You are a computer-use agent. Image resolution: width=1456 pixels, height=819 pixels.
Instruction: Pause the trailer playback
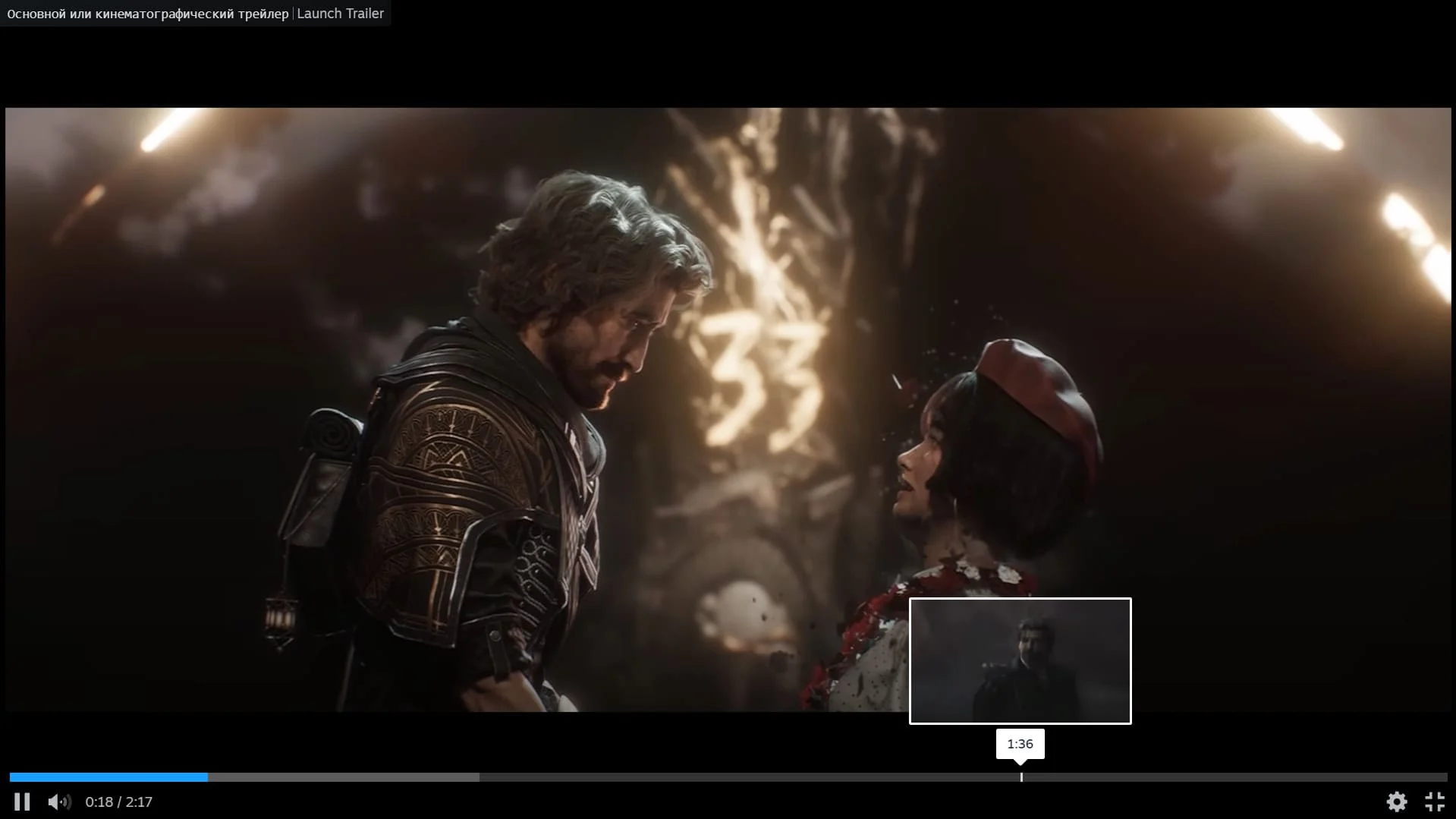(22, 802)
